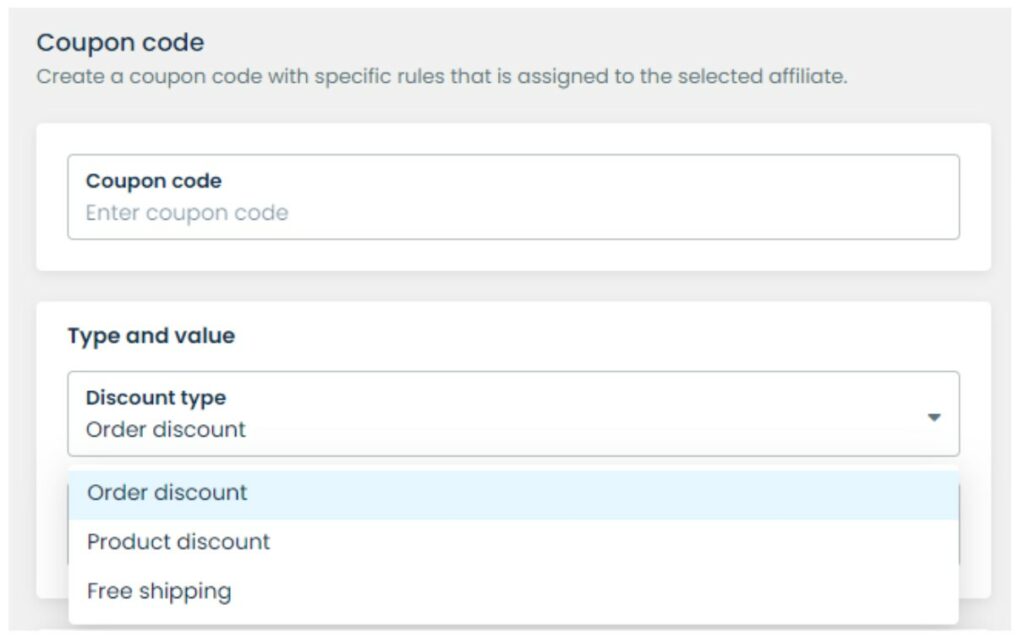
Task: Click the bold Discount type field label
Action: 155,398
